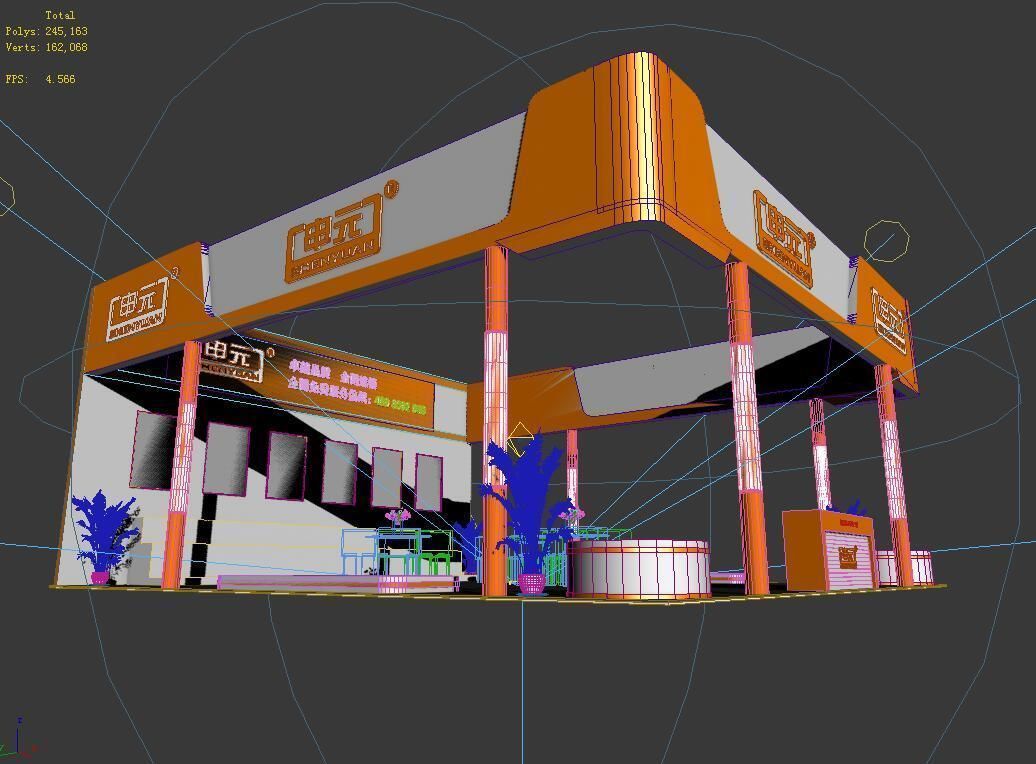Click the XYZ axis tripod gizmo
Viewport: 1036px width, 764px height.
[17, 739]
